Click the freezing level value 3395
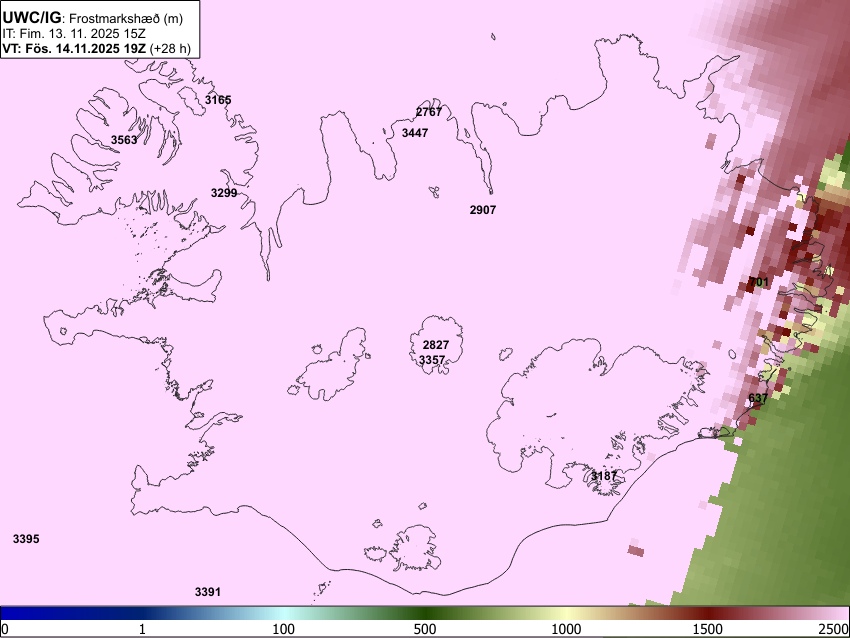Screen dimensions: 850x638 pos(26,539)
